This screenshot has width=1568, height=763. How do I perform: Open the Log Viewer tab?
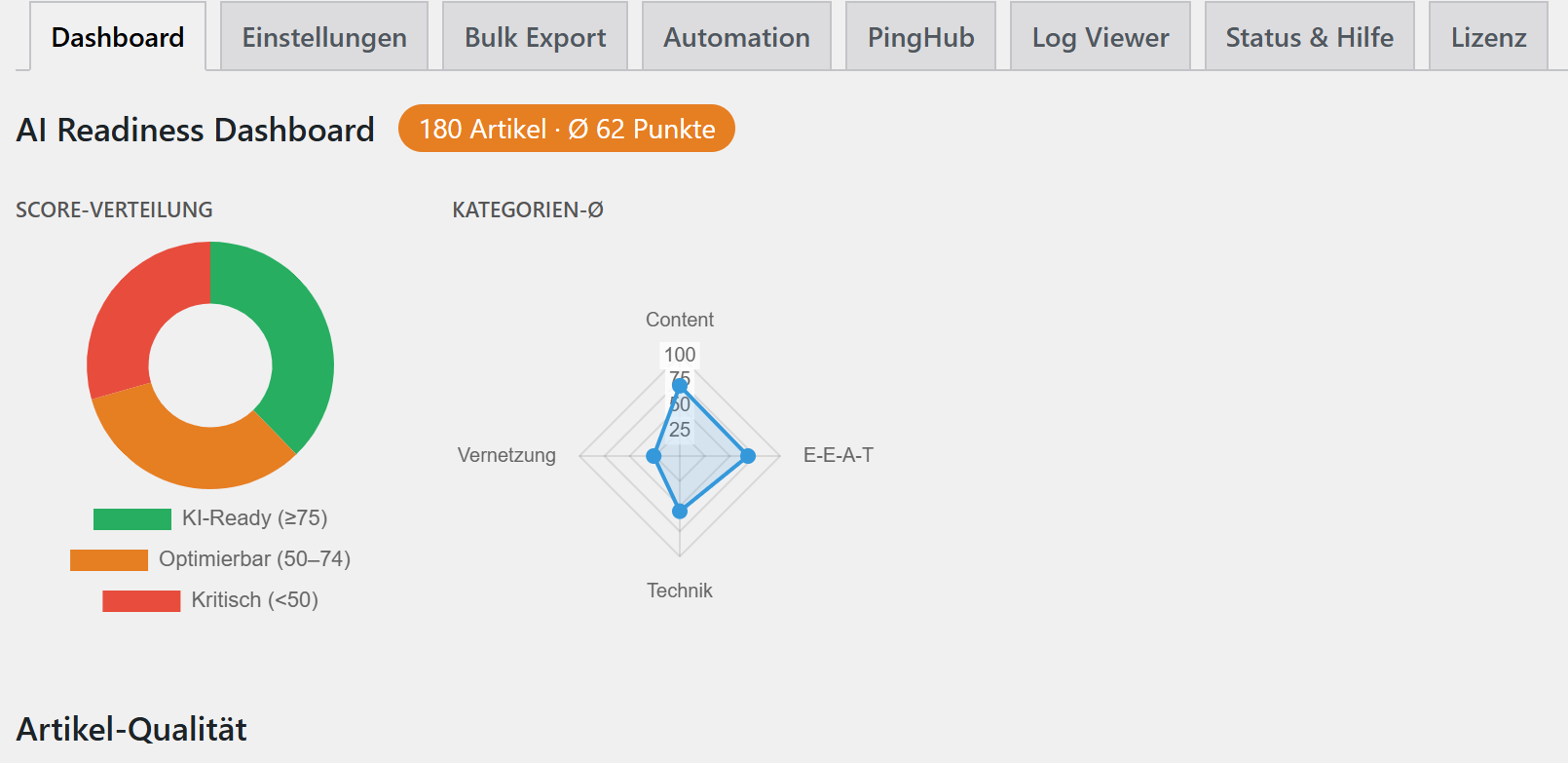coord(1101,37)
